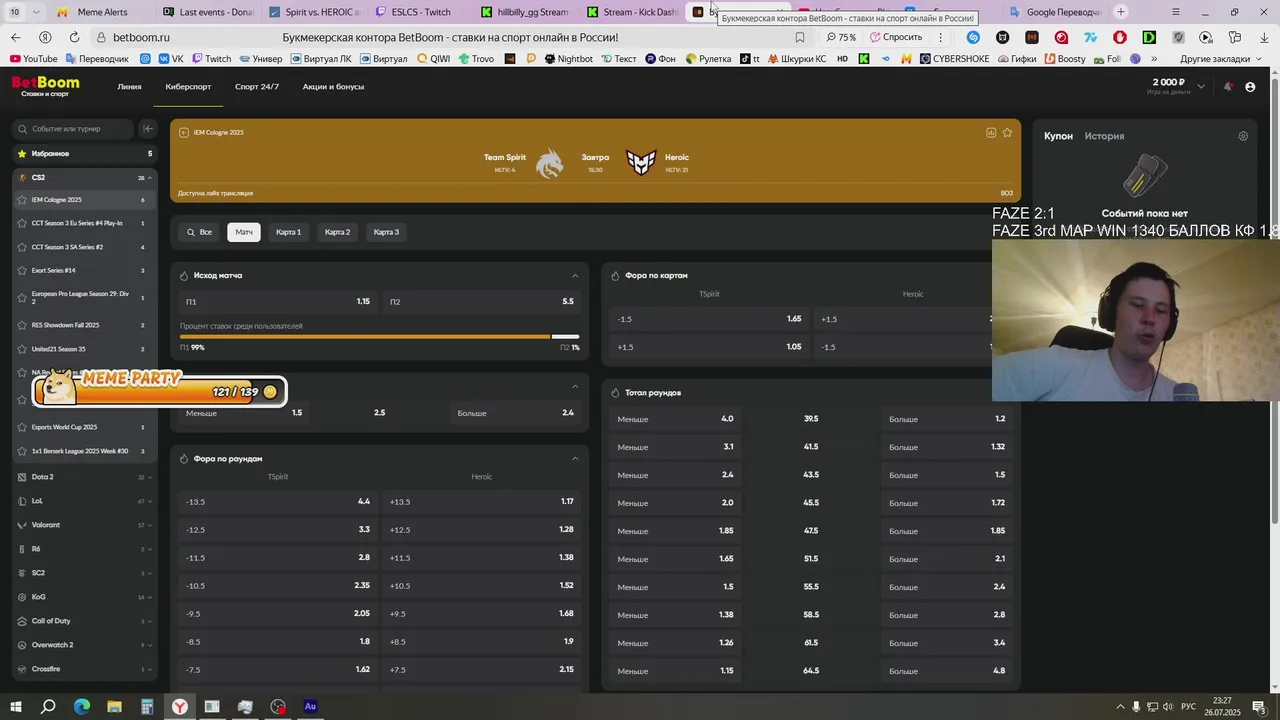Open Twitch bookmark in bookmarks bar
Image resolution: width=1280 pixels, height=720 pixels.
point(211,59)
